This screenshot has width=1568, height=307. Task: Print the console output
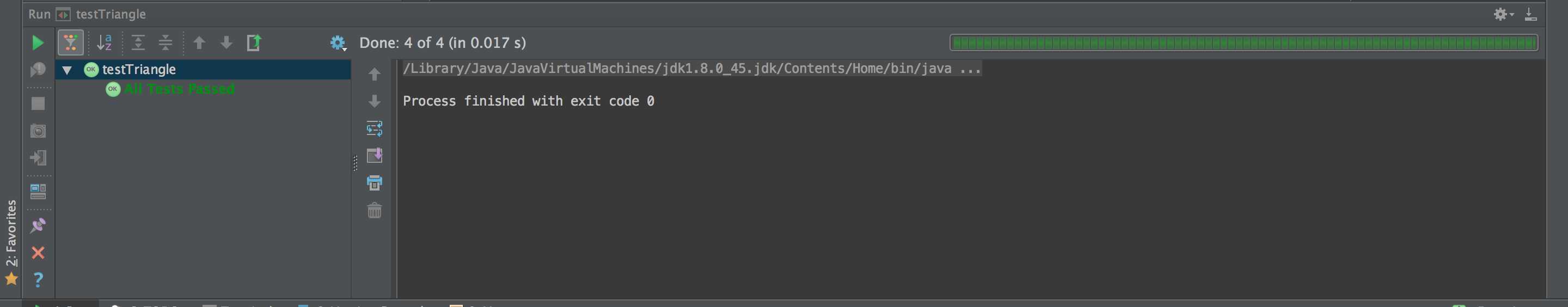tap(375, 183)
